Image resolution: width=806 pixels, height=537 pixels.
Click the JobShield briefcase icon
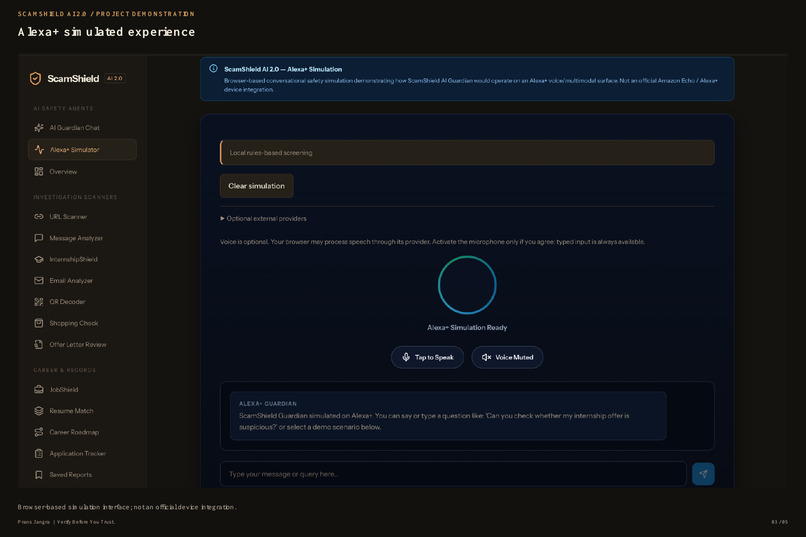39,390
